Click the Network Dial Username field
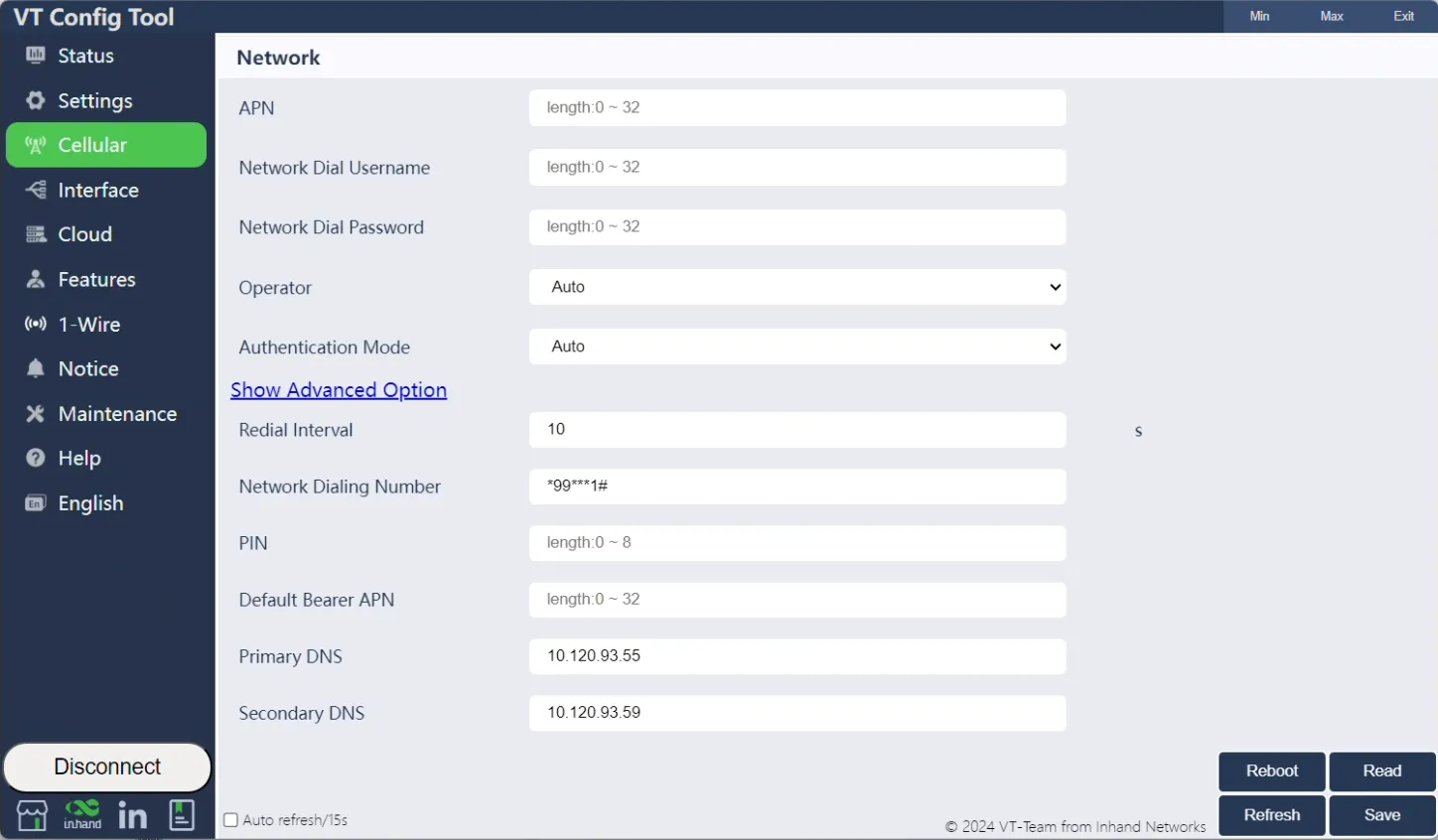Viewport: 1438px width, 840px height. point(797,168)
